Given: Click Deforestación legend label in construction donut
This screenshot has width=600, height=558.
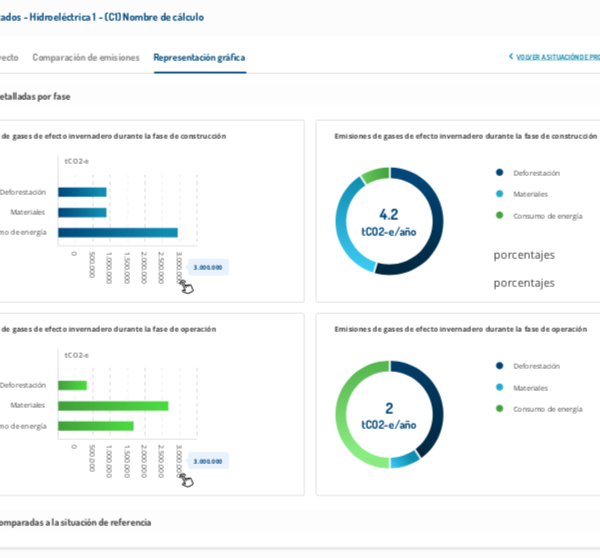Looking at the screenshot, I should tap(536, 173).
